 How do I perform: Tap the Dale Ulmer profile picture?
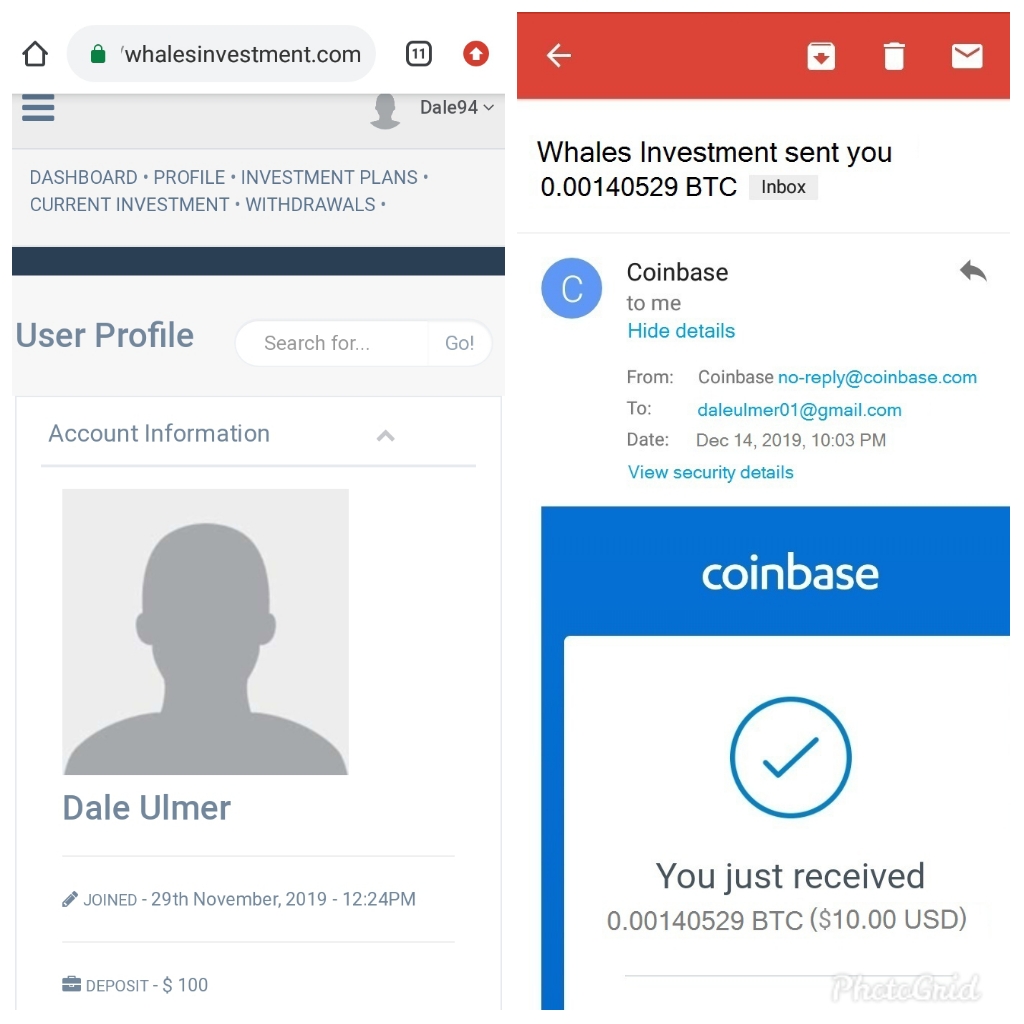click(x=205, y=632)
